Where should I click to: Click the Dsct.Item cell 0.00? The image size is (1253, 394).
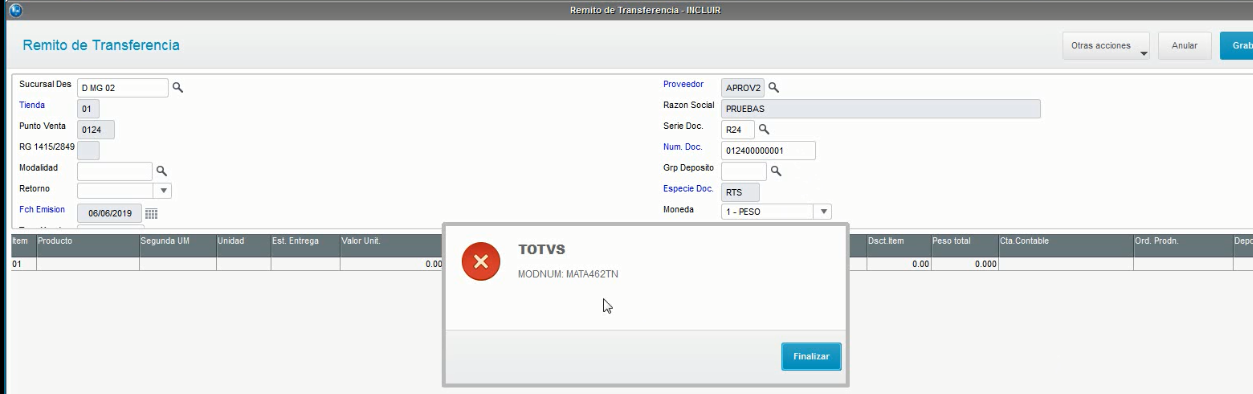point(898,264)
